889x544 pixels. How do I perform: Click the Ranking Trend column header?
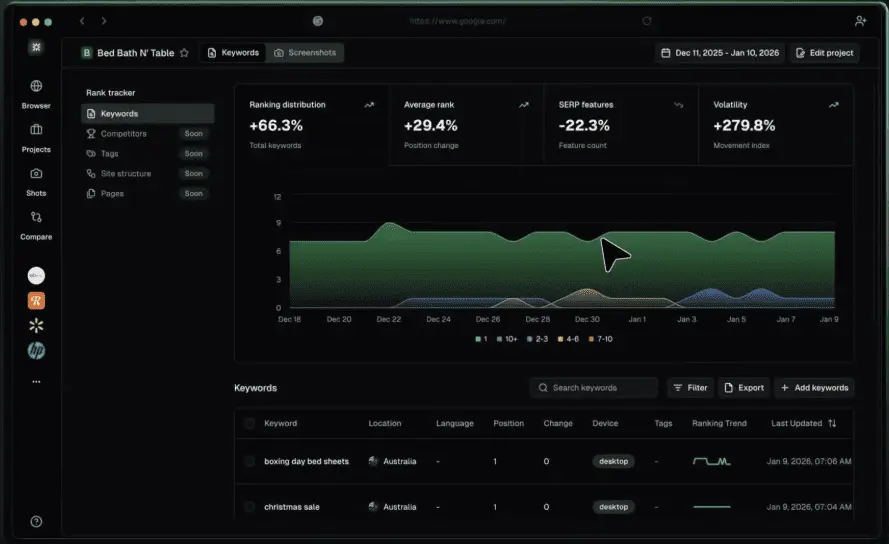click(719, 423)
